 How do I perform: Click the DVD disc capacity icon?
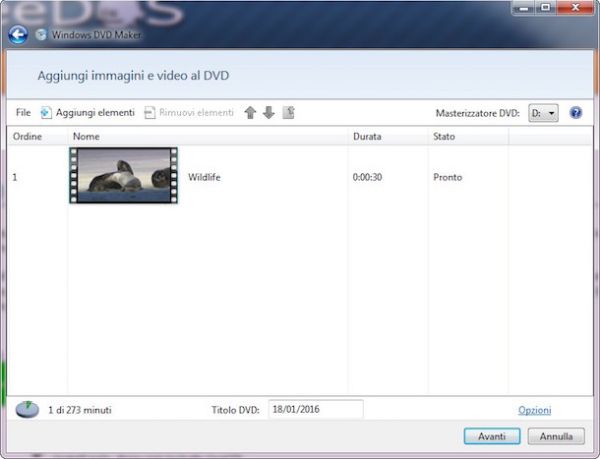[x=26, y=409]
